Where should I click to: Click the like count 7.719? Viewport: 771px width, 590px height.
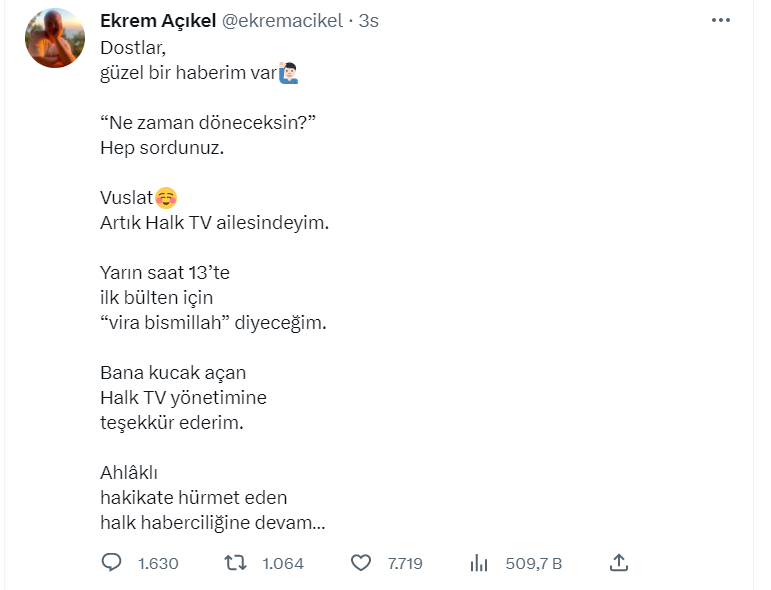pyautogui.click(x=405, y=564)
